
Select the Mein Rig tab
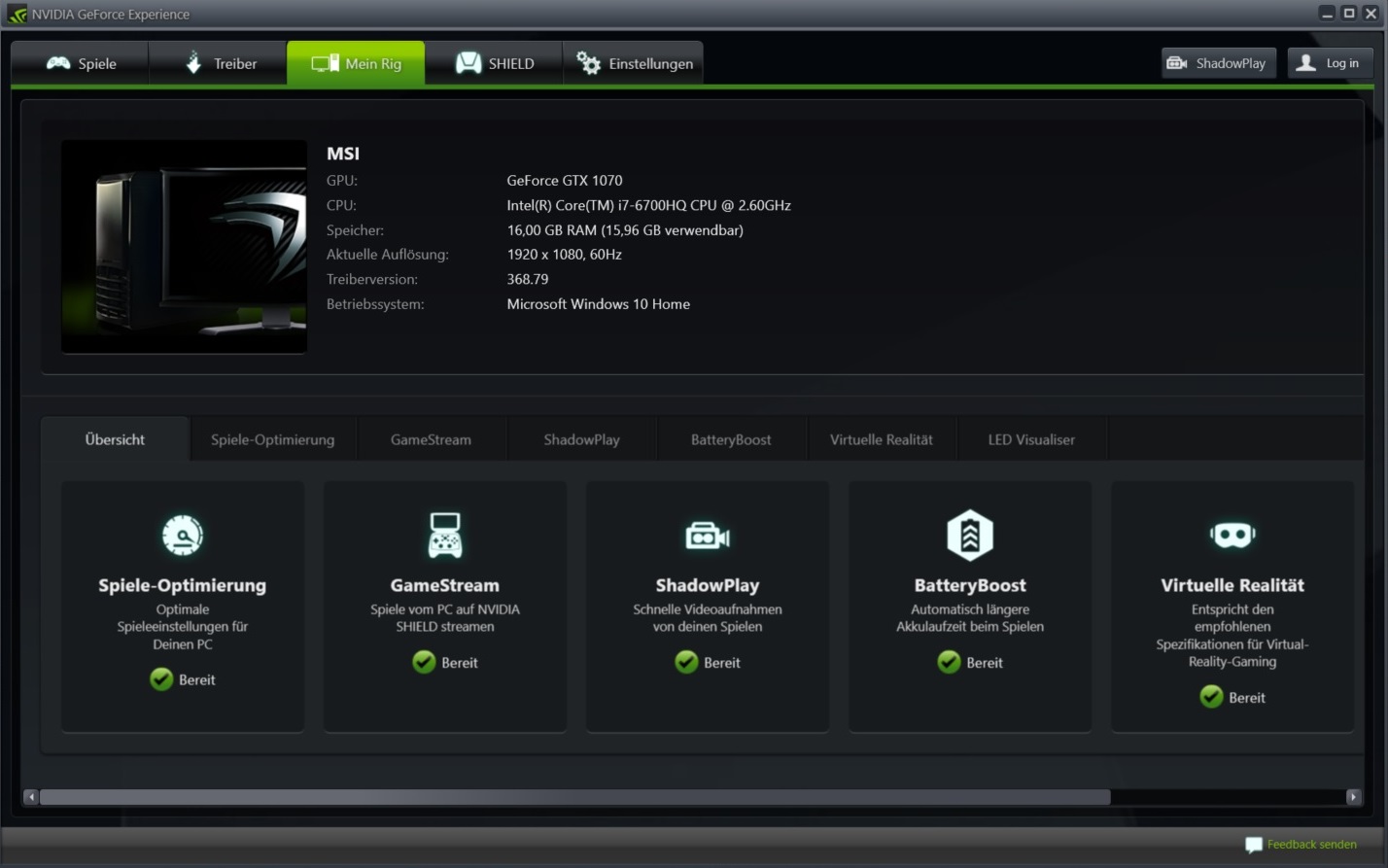click(356, 63)
